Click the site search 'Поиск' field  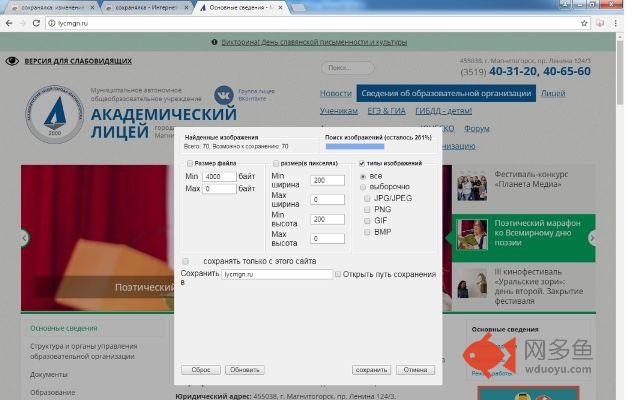point(347,68)
